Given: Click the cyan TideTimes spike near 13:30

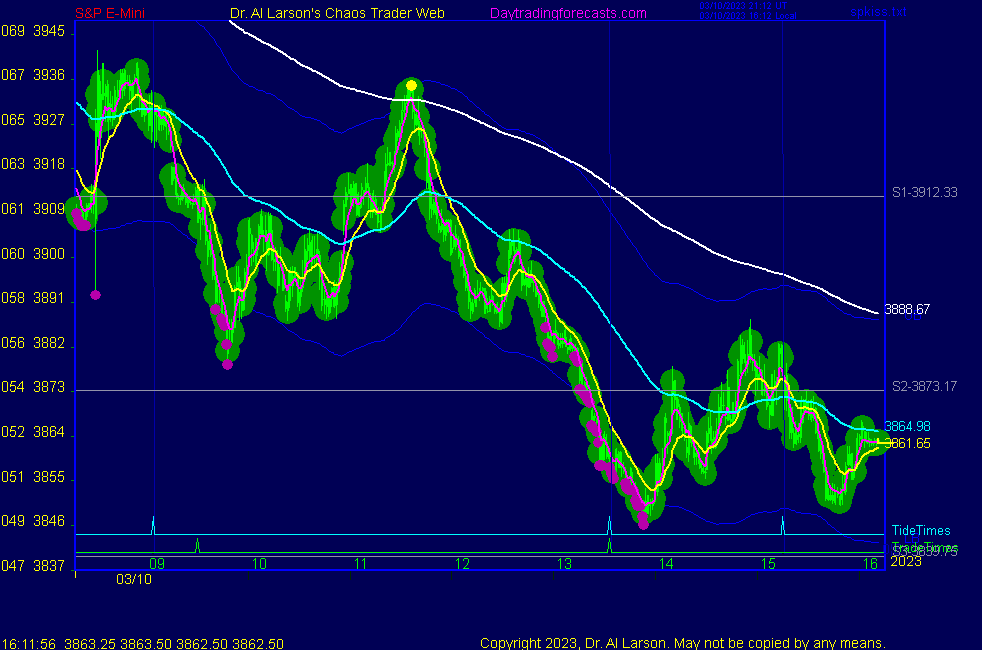Looking at the screenshot, I should (x=609, y=525).
